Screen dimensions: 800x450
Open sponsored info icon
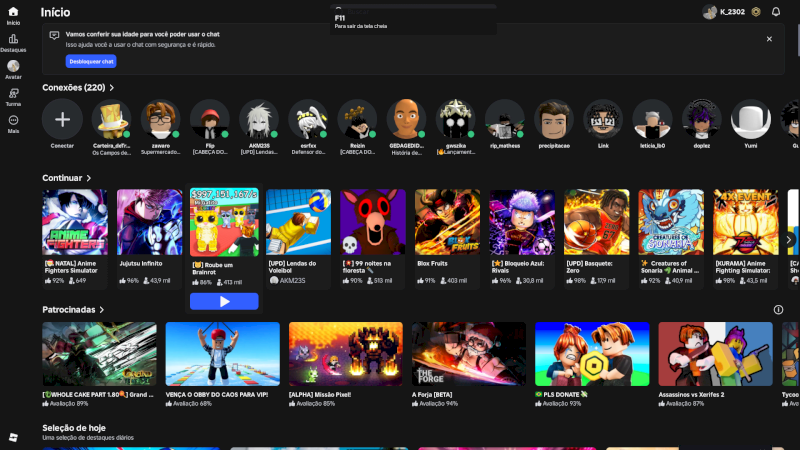pos(778,309)
